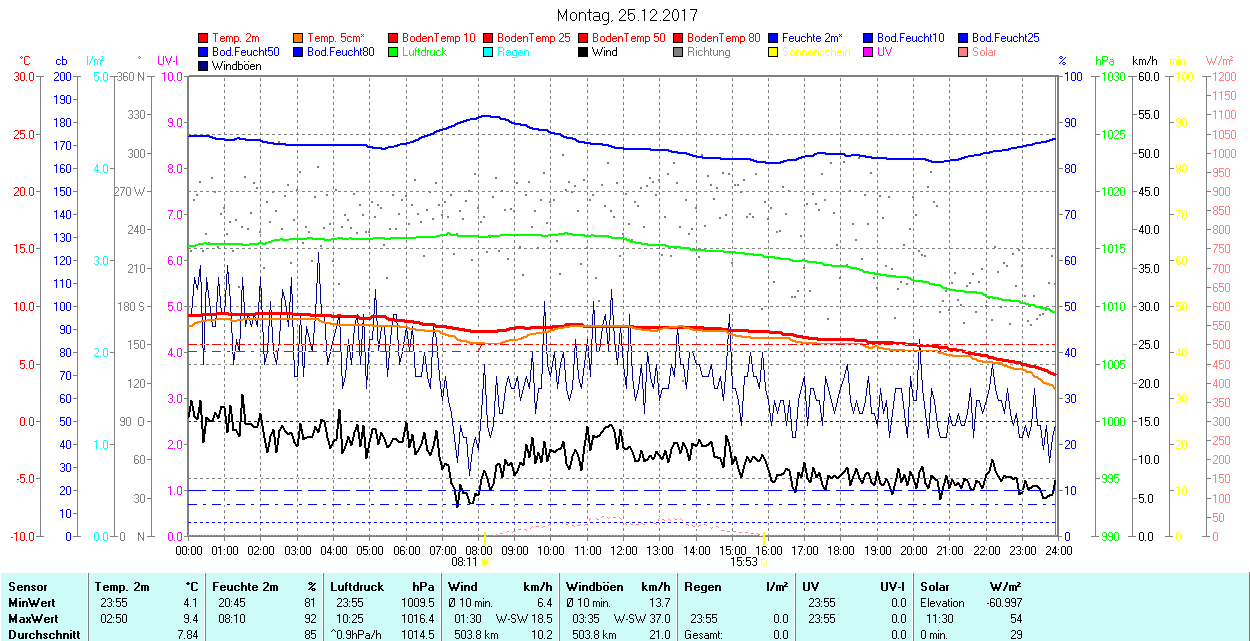This screenshot has height=641, width=1250.
Task: Click the 12:00 time axis label
Action: tap(624, 550)
